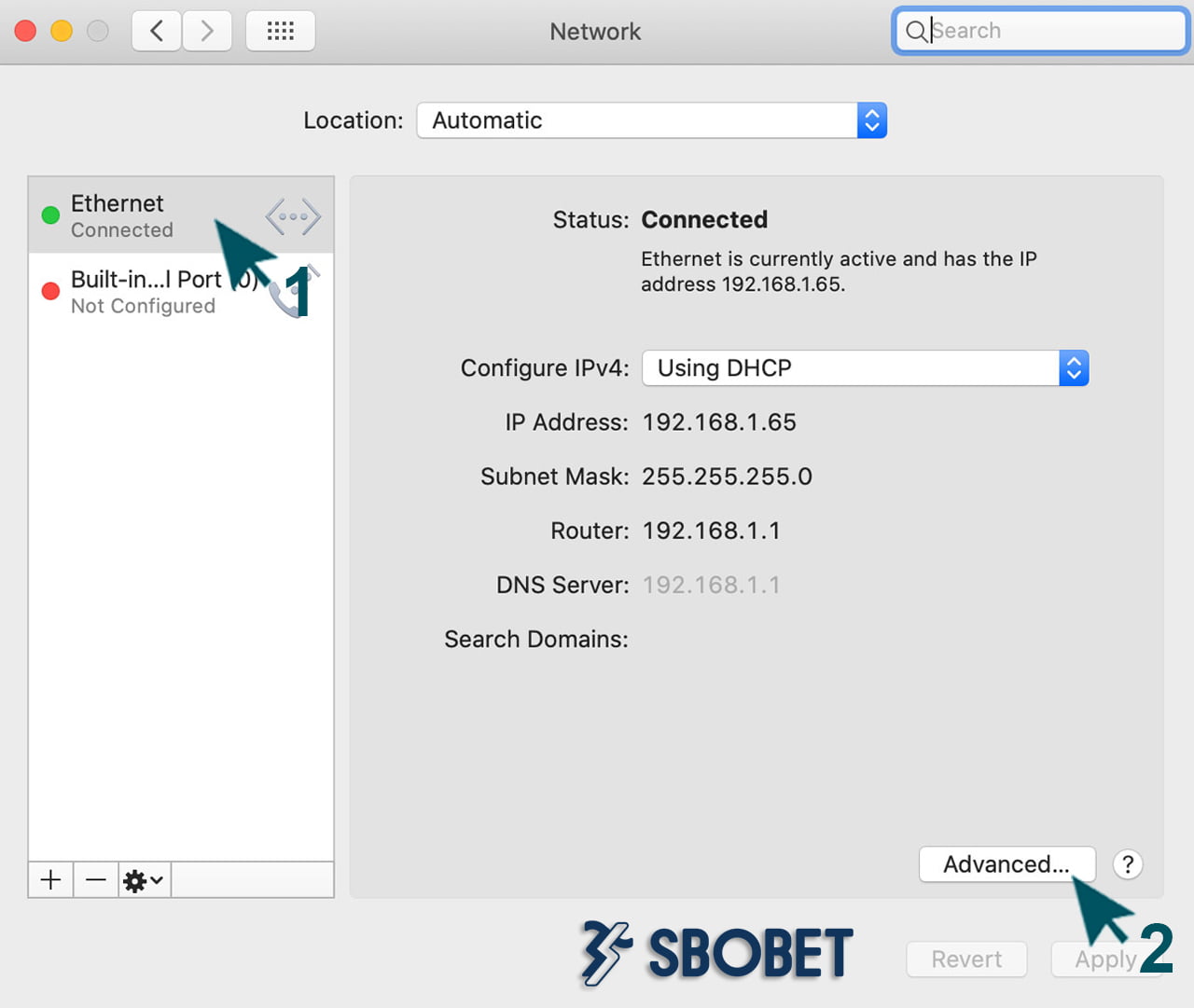Click the back navigation arrow
Viewport: 1194px width, 1008px height.
pyautogui.click(x=157, y=32)
